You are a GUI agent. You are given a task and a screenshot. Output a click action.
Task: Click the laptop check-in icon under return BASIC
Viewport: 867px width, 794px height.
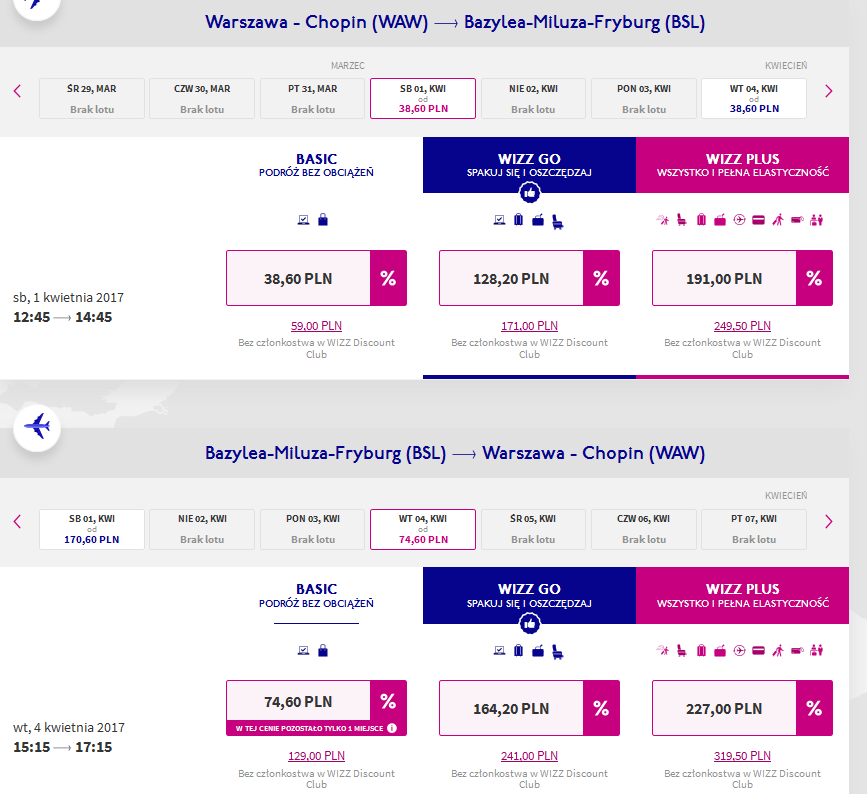point(304,650)
